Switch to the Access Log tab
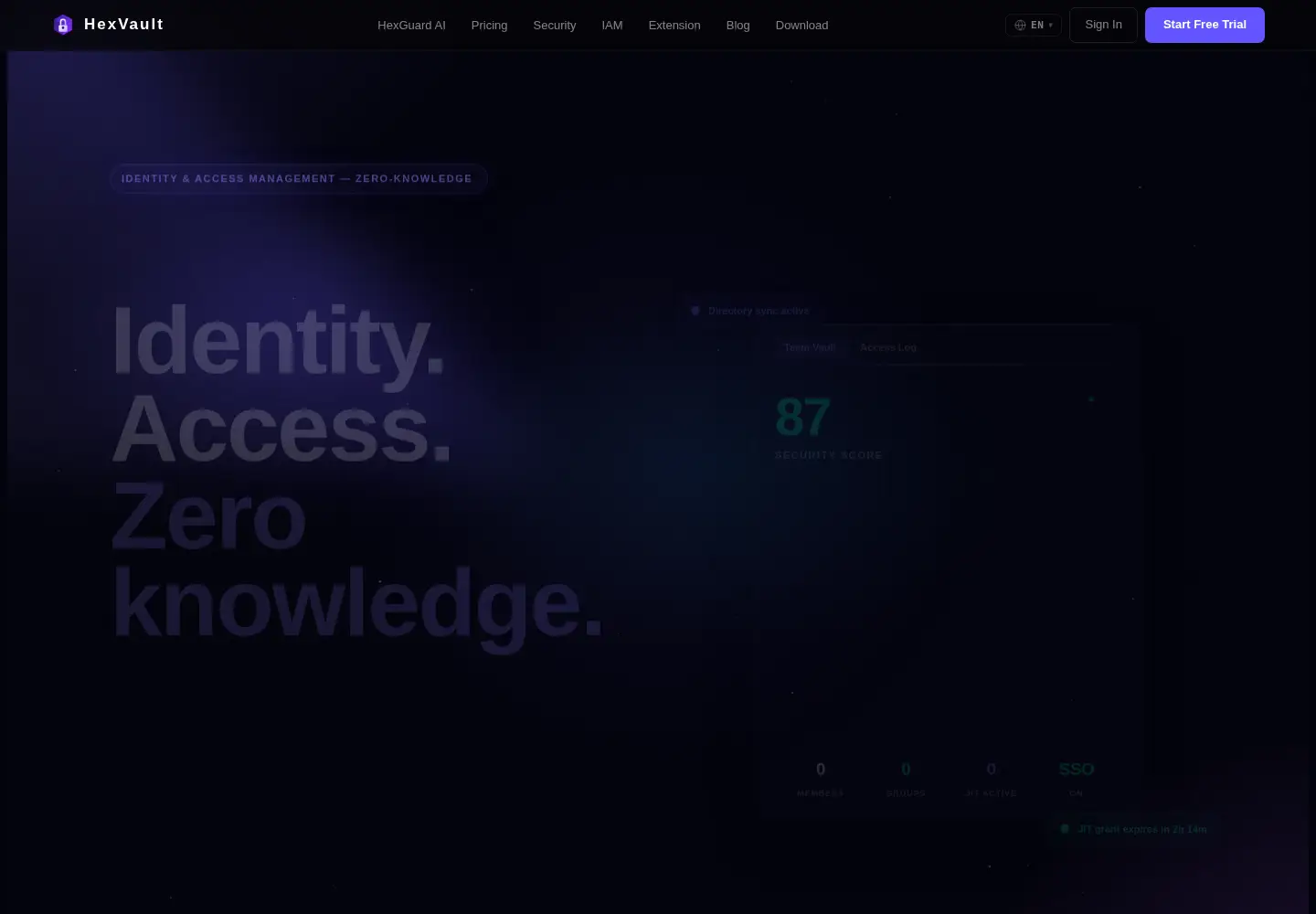 point(888,347)
